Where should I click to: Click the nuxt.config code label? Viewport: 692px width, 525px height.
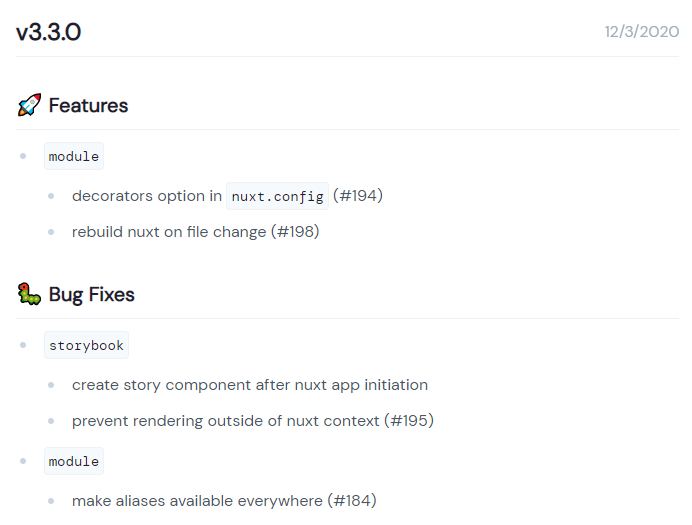(x=277, y=196)
